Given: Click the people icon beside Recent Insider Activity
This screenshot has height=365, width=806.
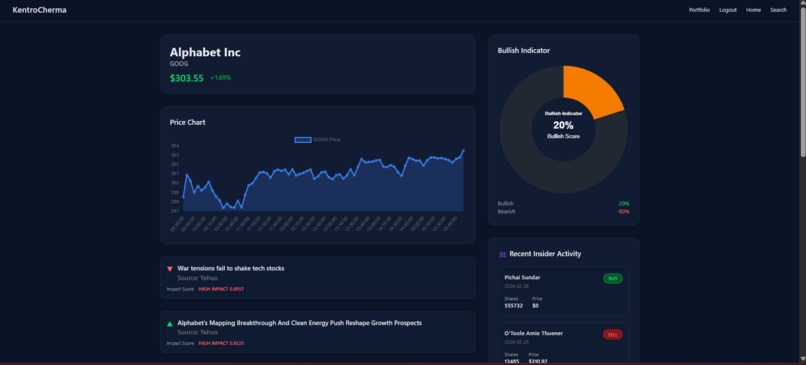Looking at the screenshot, I should tap(502, 254).
